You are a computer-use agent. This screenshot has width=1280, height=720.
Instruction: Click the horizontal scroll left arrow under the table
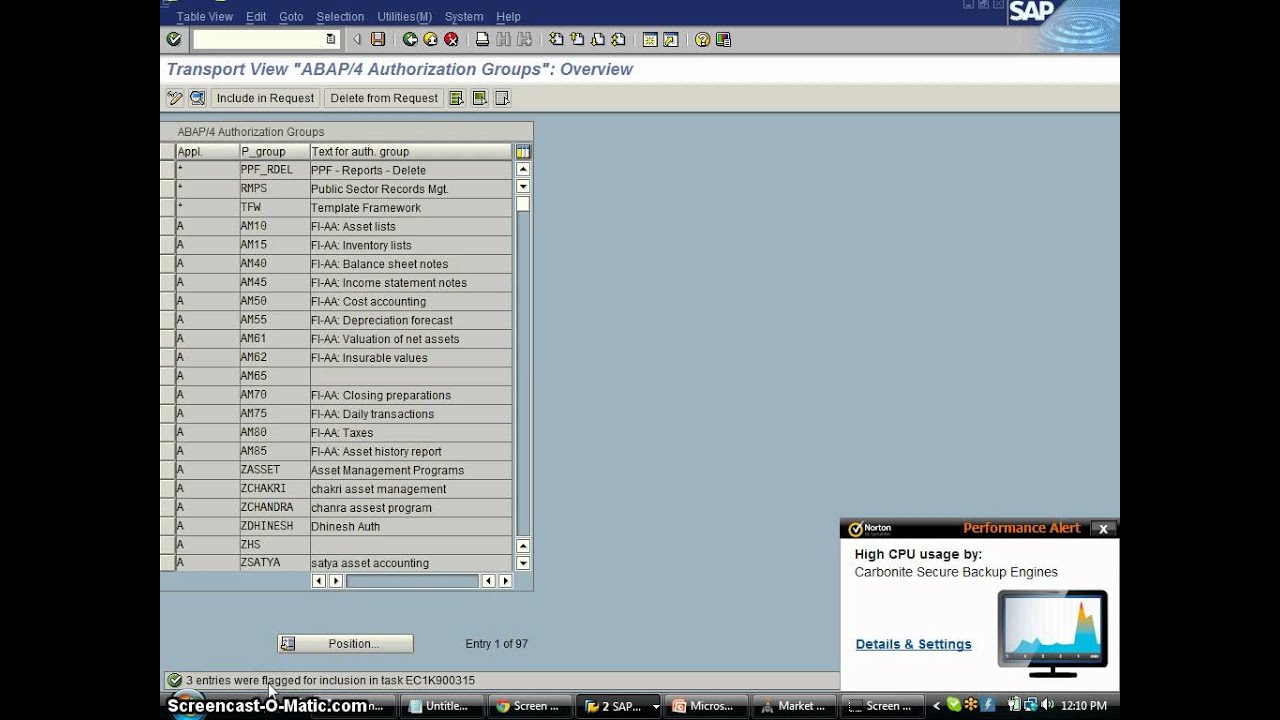tap(319, 581)
